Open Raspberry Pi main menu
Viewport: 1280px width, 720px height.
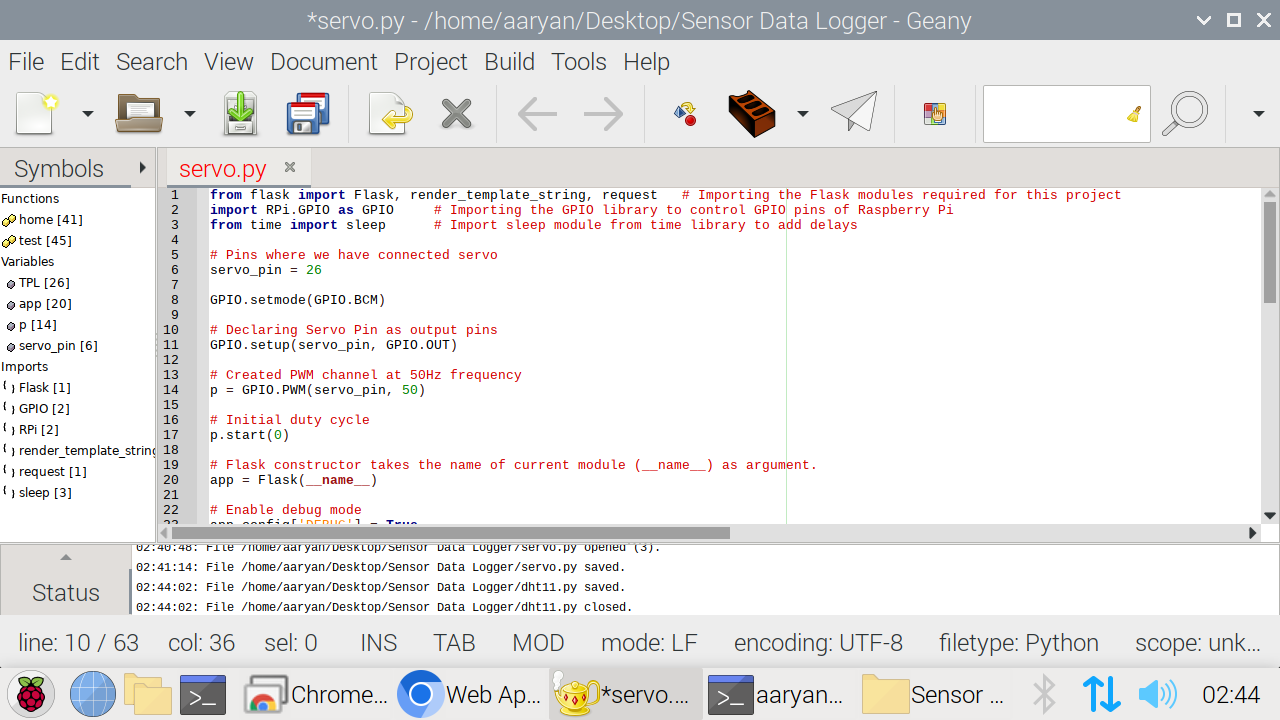(30, 694)
